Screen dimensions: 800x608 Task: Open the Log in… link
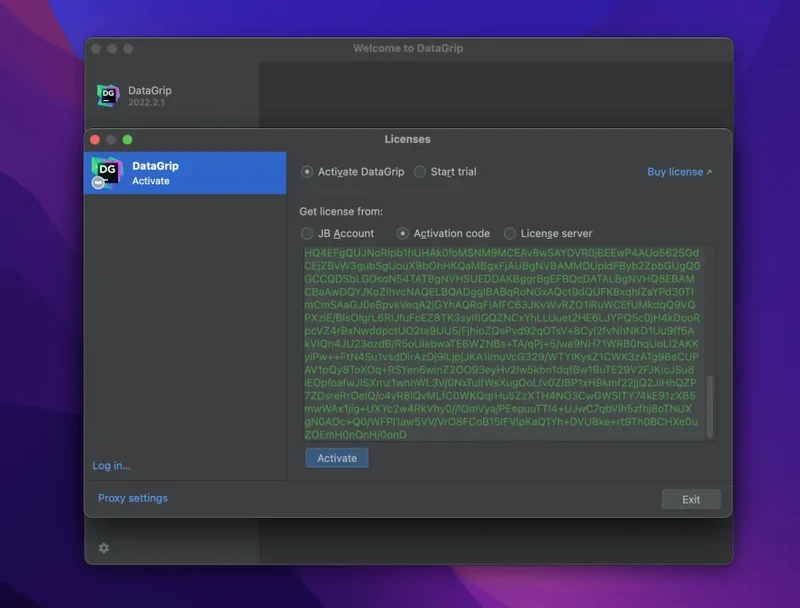pos(111,466)
